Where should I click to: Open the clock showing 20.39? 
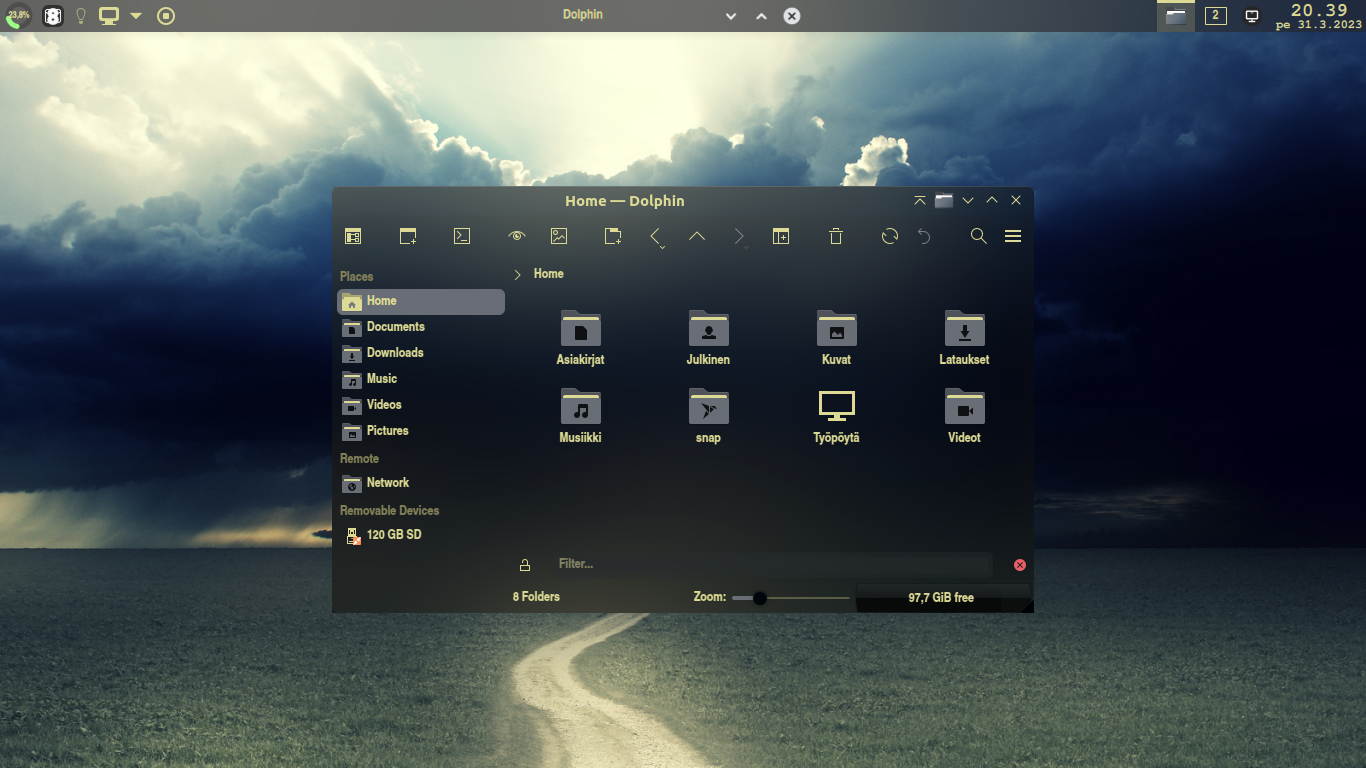tap(1319, 16)
